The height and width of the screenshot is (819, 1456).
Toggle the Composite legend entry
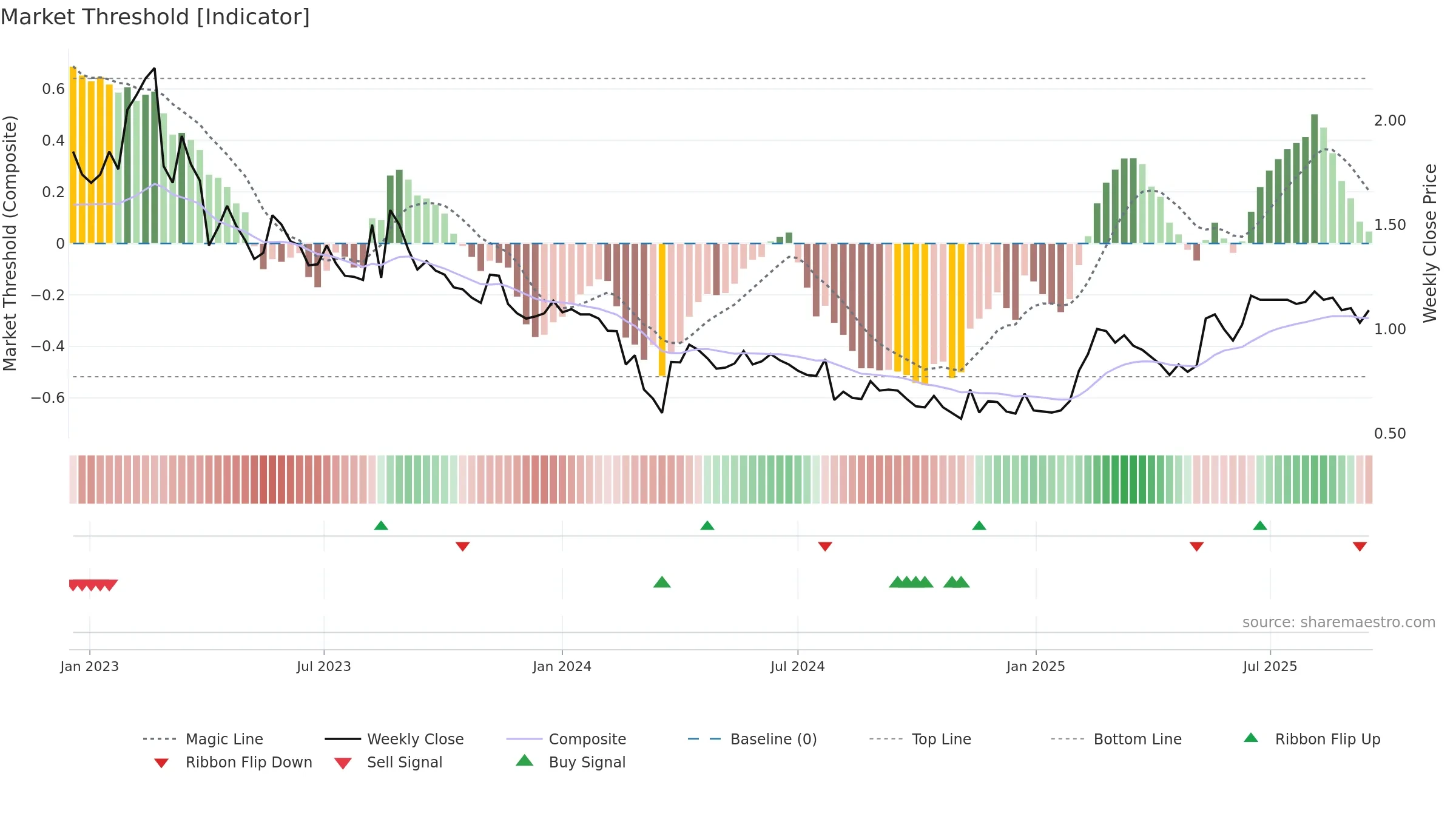pyautogui.click(x=566, y=739)
